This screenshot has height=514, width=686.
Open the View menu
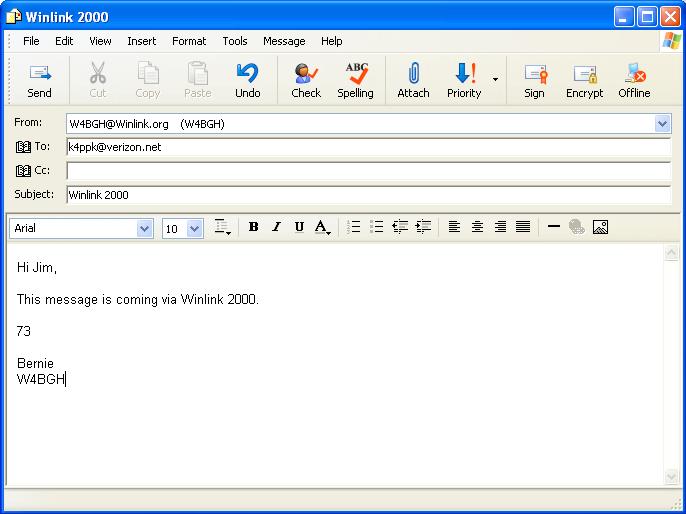click(x=100, y=41)
